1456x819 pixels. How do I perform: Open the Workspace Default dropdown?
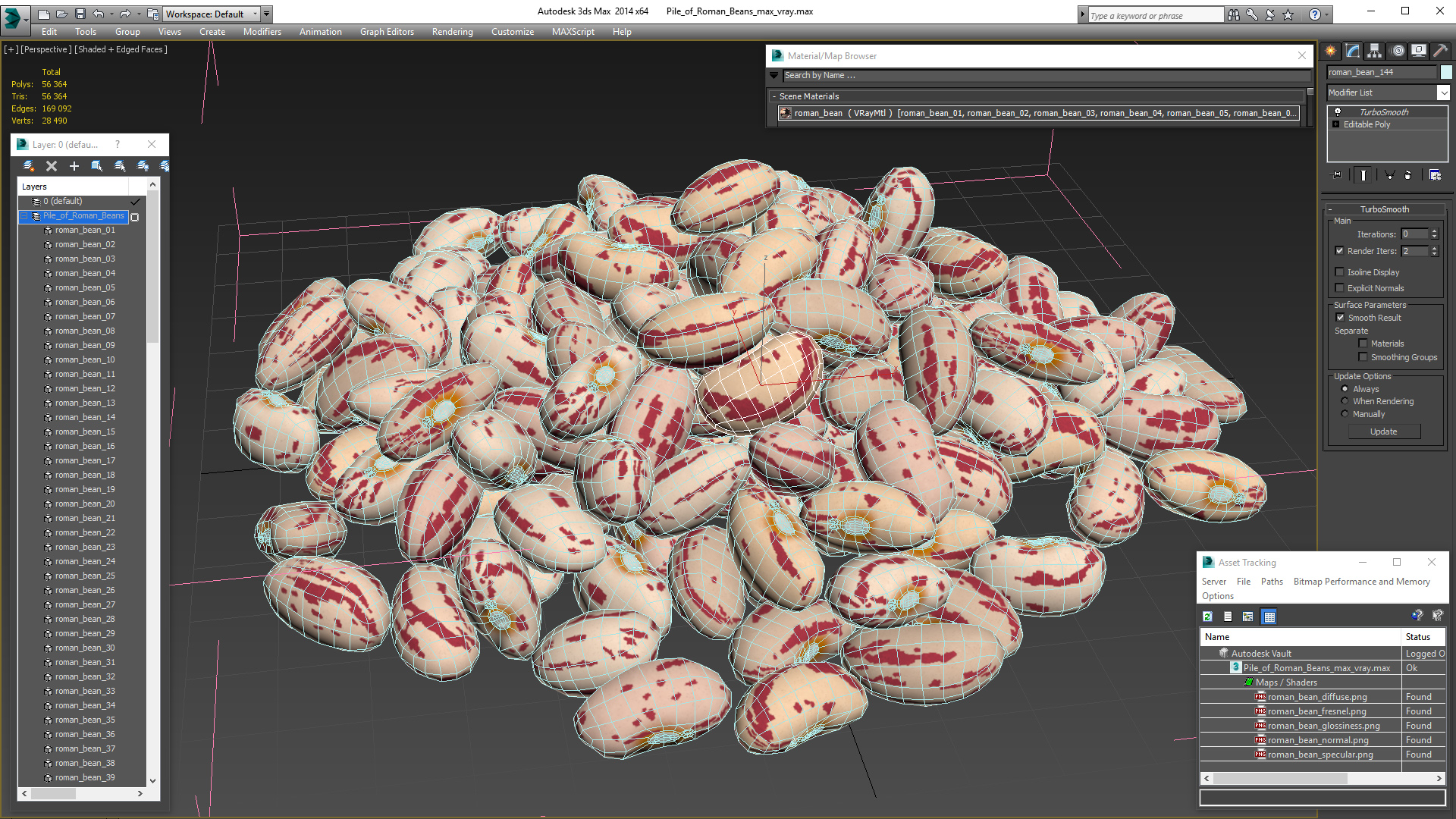point(212,14)
